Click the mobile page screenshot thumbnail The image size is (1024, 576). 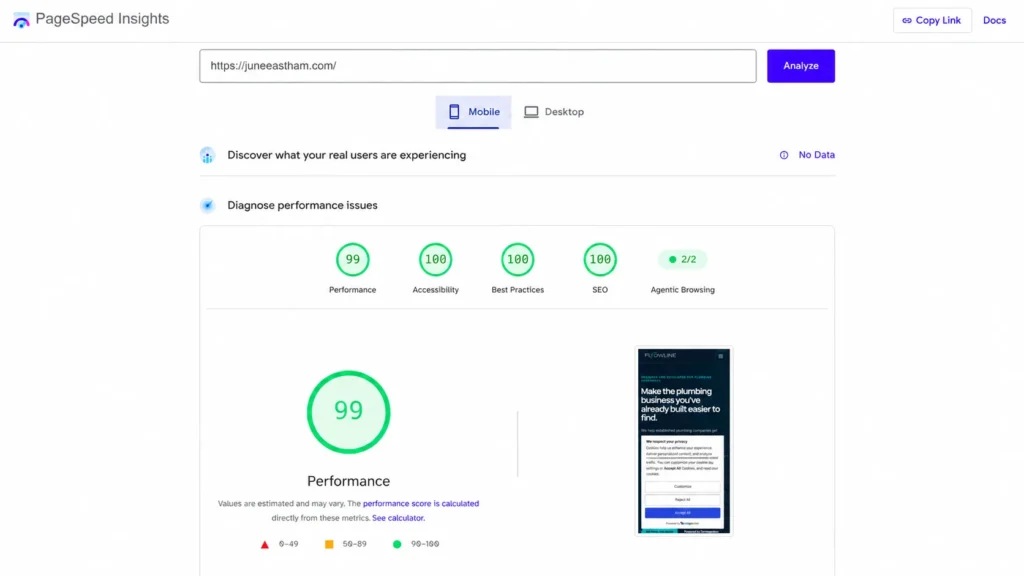point(684,441)
